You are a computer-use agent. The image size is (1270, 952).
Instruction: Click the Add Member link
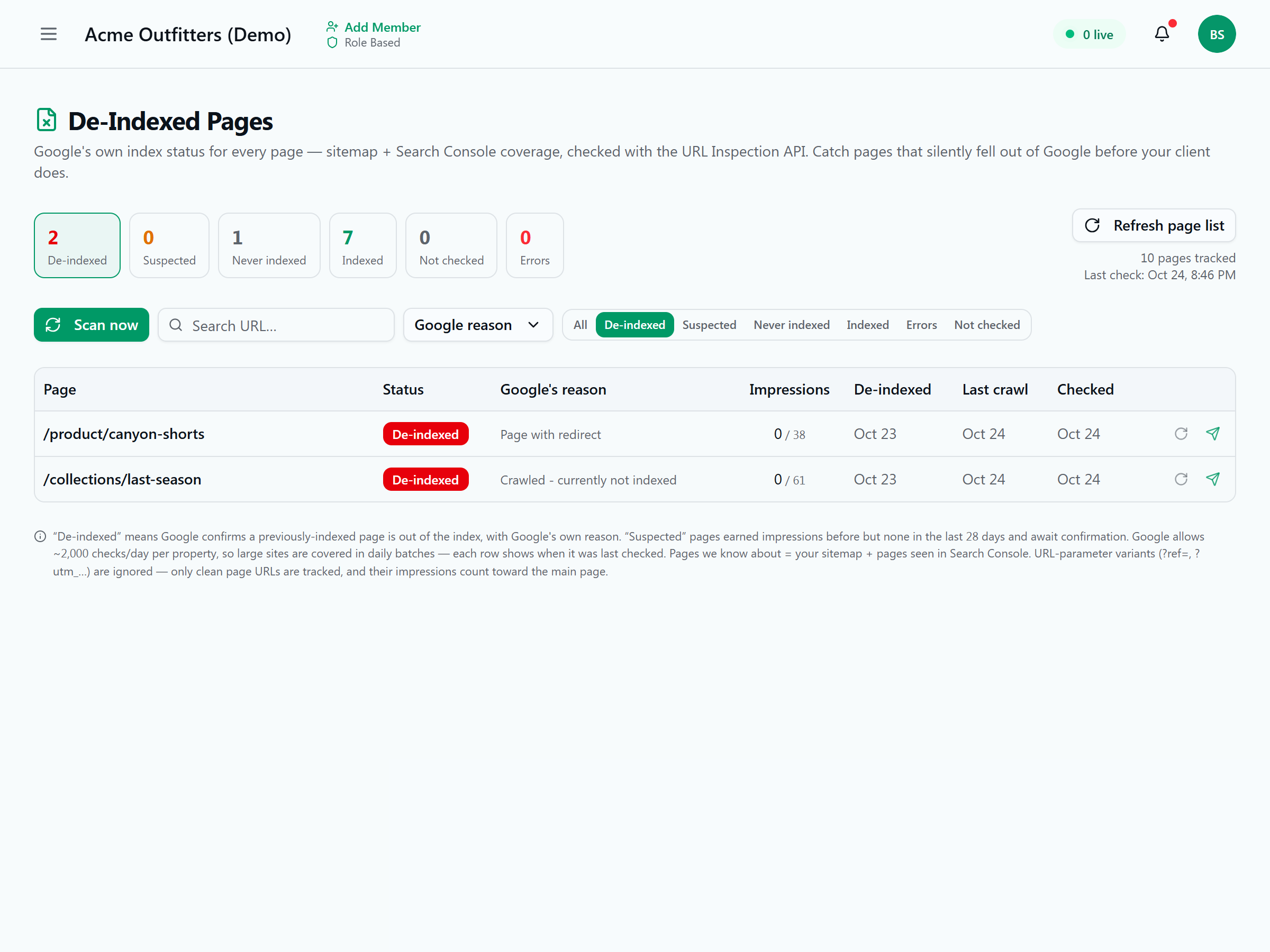tap(383, 27)
